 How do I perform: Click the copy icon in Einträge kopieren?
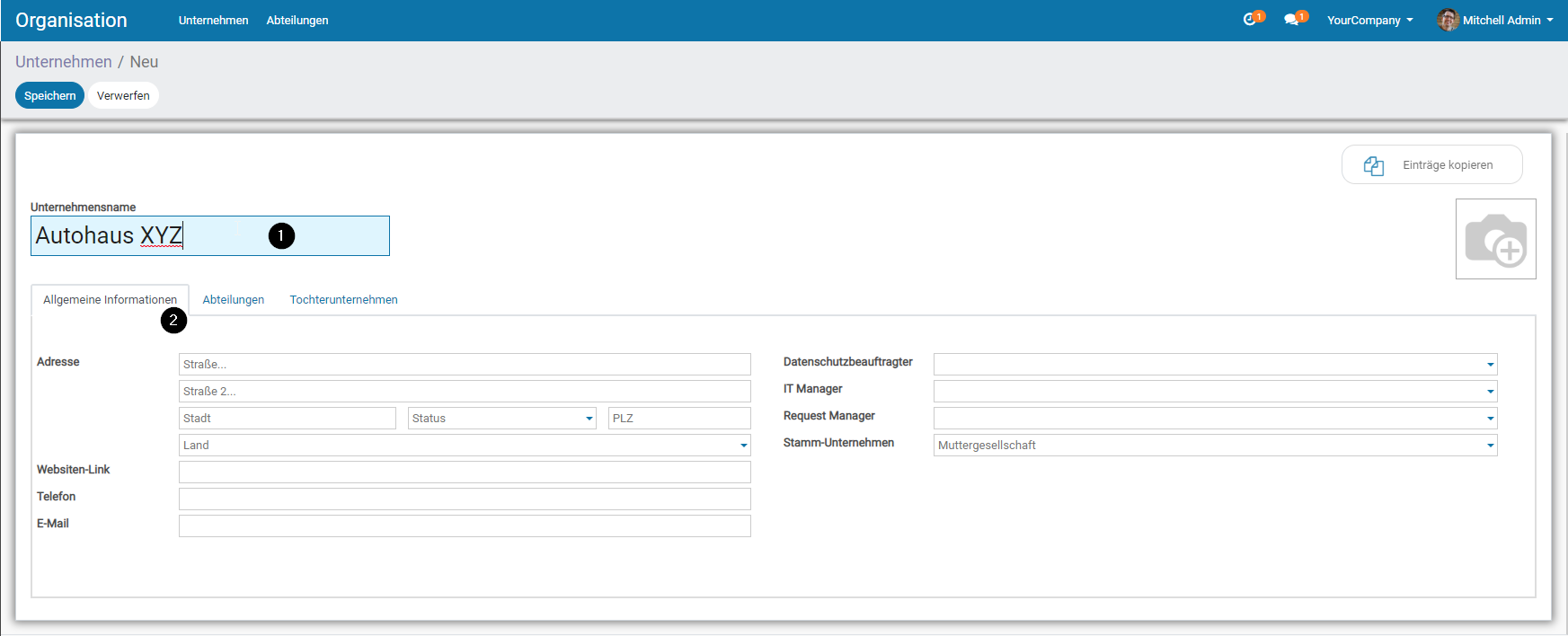pos(1373,165)
